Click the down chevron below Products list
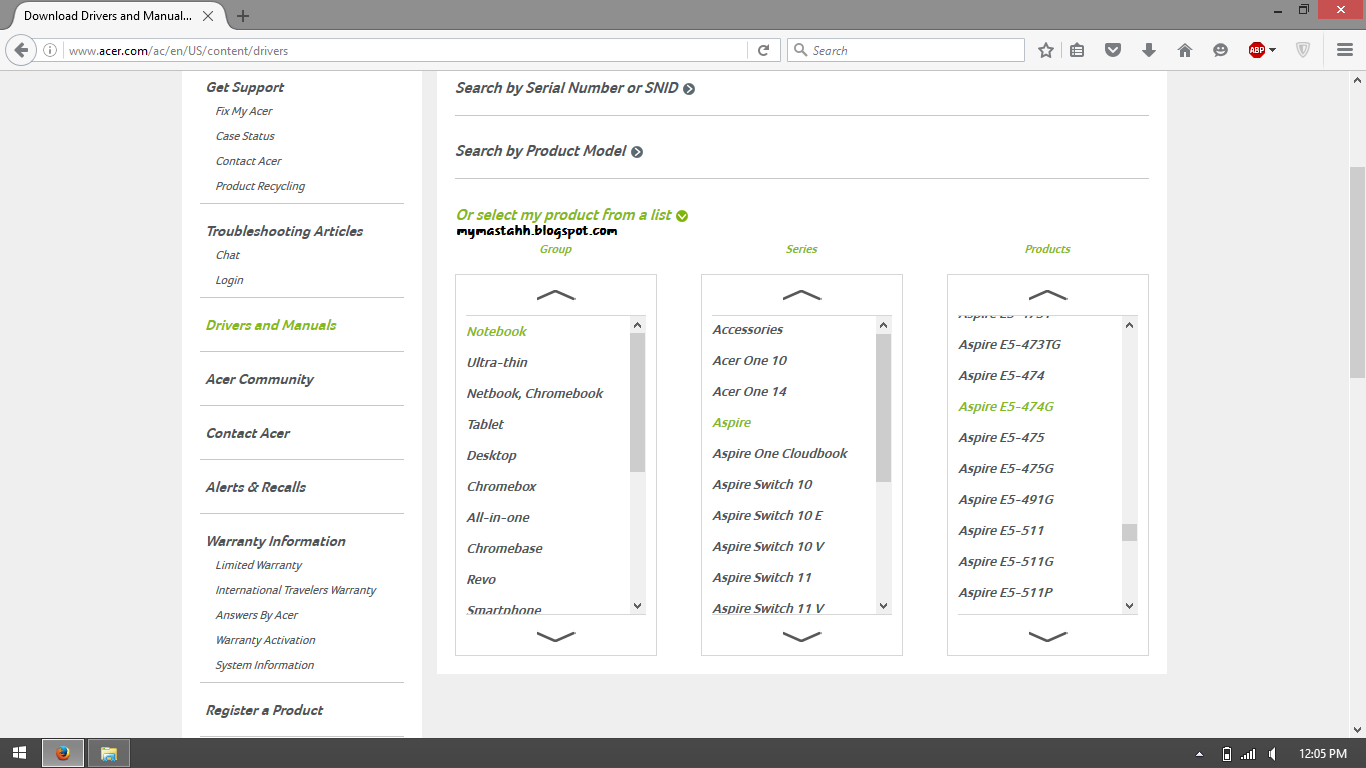 [x=1048, y=636]
